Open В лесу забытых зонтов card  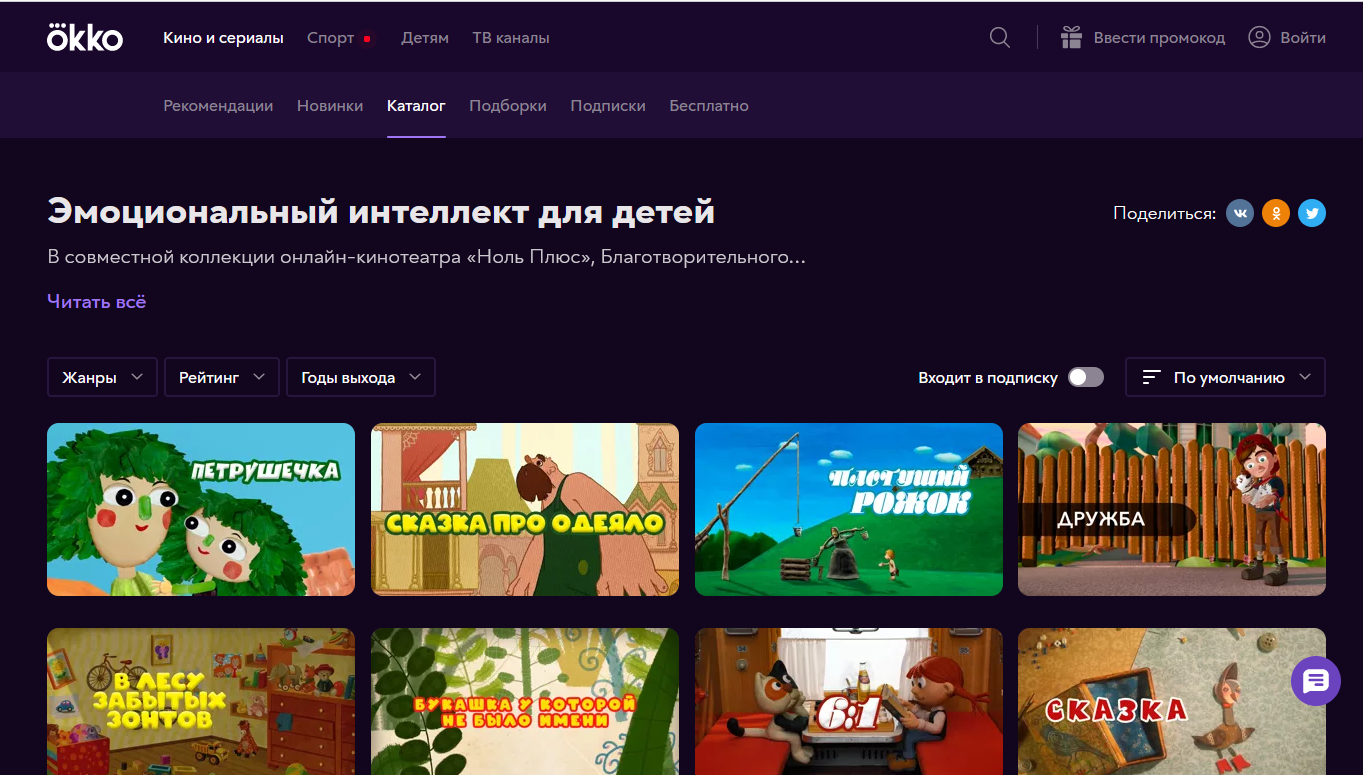201,701
